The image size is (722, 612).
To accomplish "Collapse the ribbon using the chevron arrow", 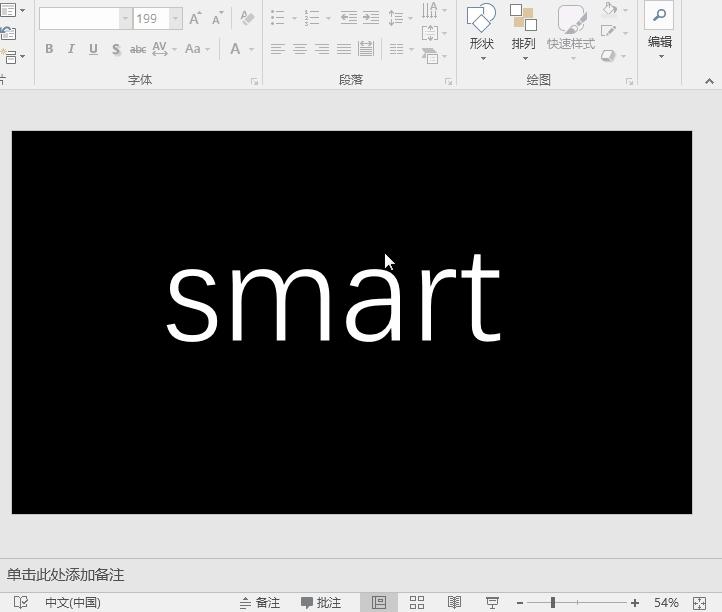I will coord(709,80).
